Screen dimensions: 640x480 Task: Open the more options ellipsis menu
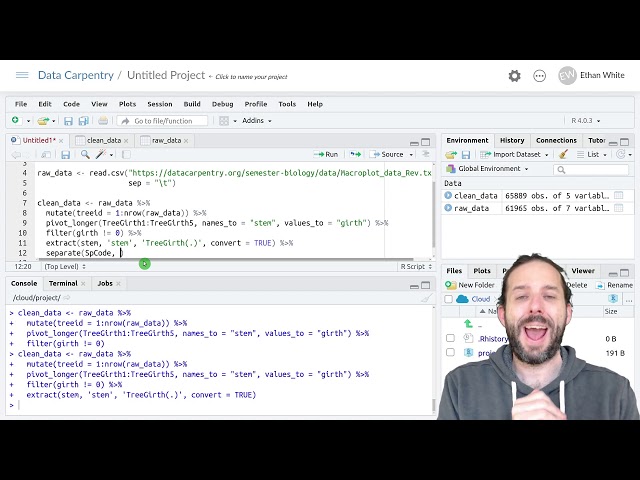540,76
